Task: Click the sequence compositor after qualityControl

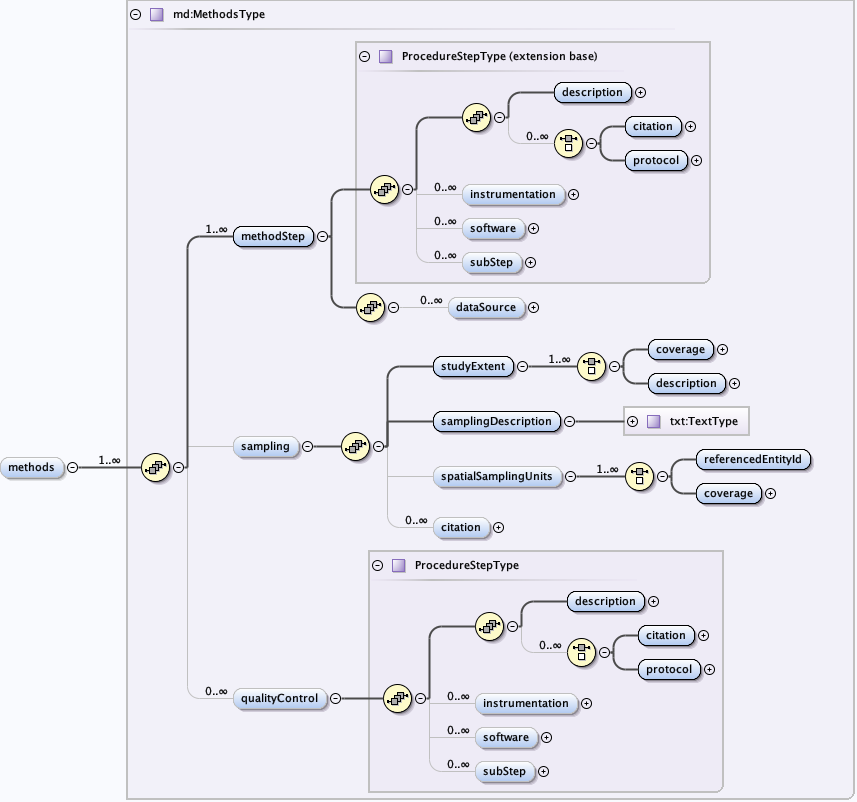Action: point(397,699)
